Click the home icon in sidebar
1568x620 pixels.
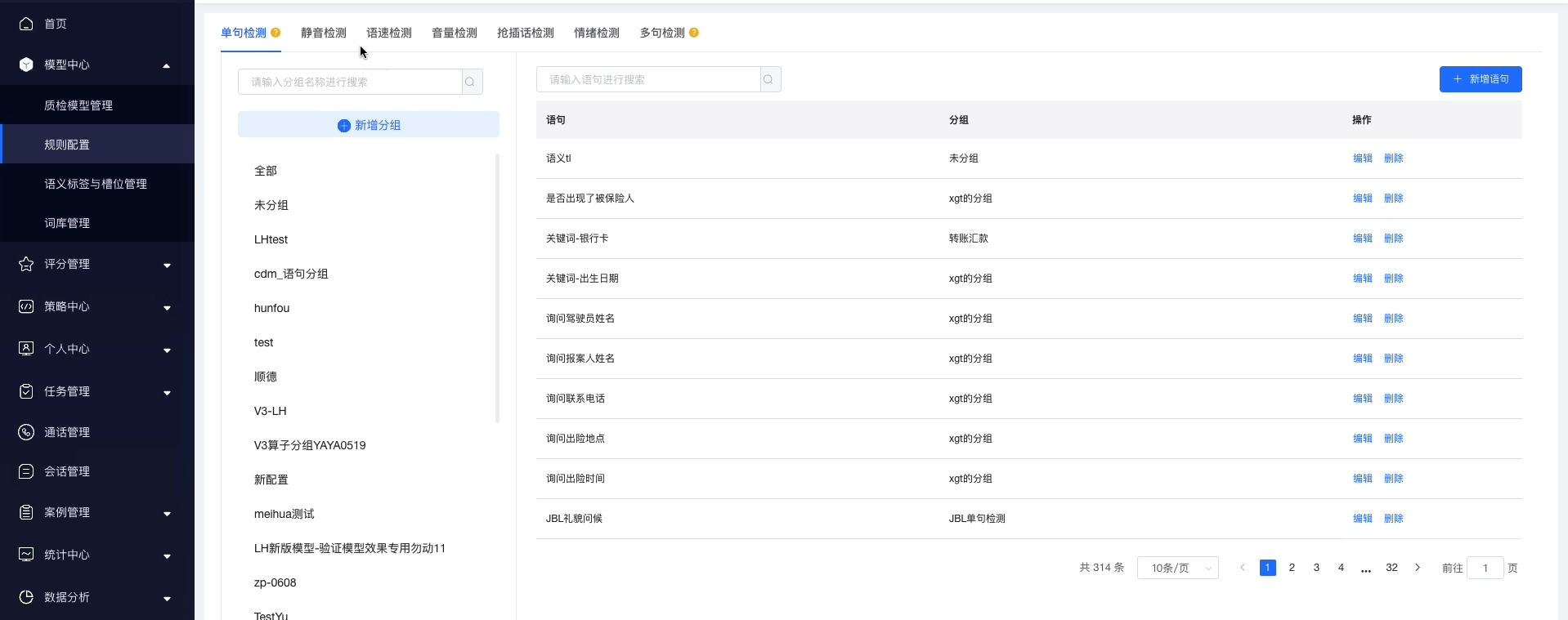[x=26, y=24]
